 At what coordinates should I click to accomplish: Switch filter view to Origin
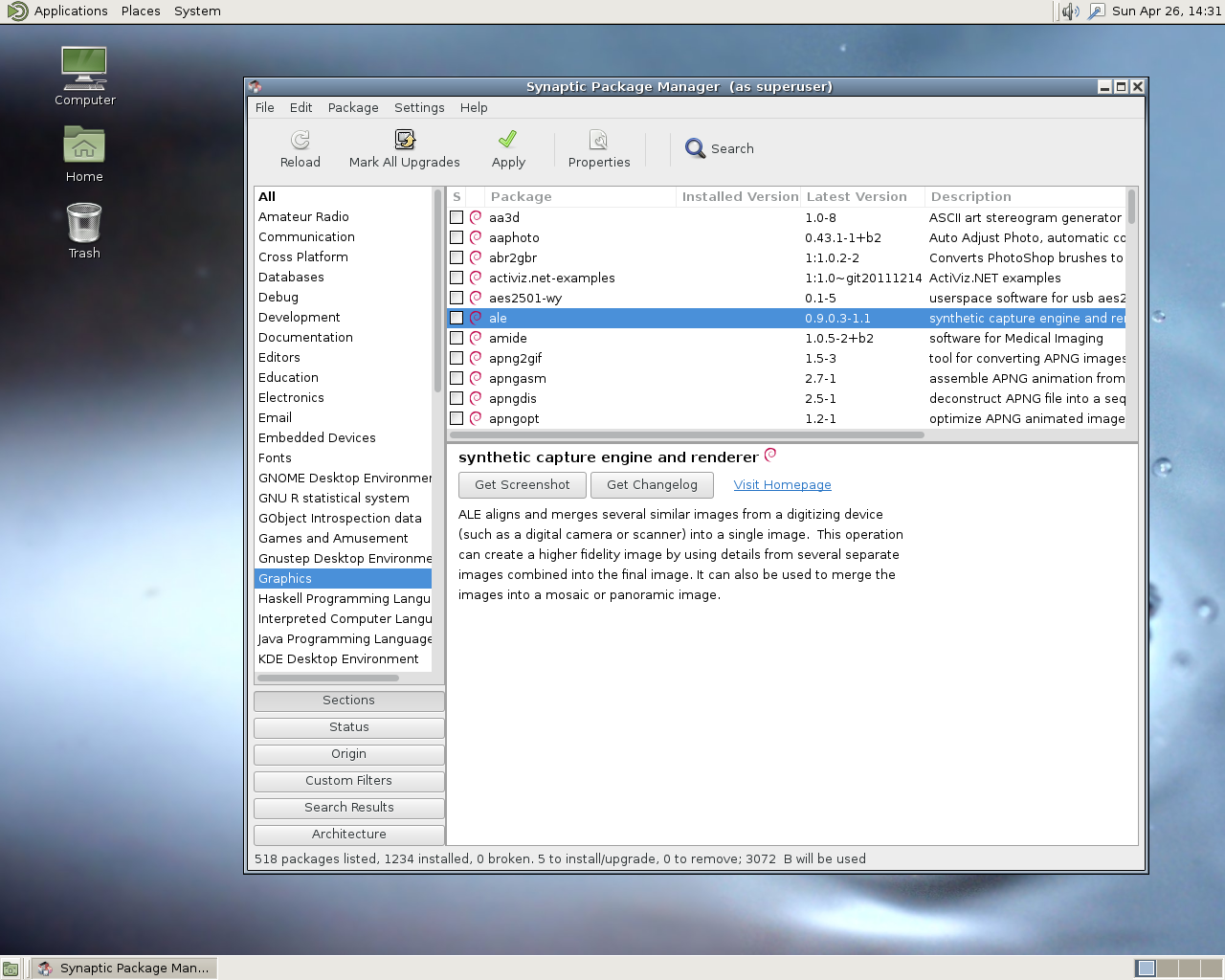pos(349,754)
